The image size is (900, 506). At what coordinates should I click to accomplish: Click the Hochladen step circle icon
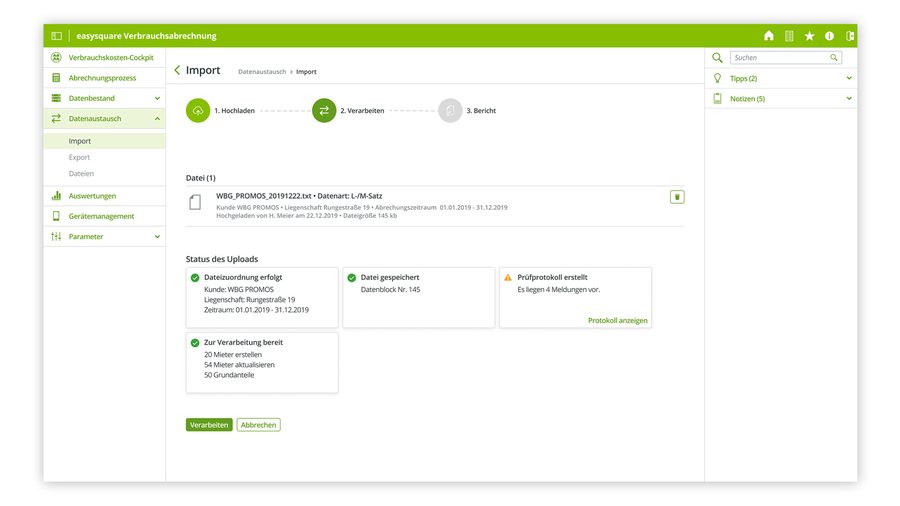pyautogui.click(x=198, y=111)
